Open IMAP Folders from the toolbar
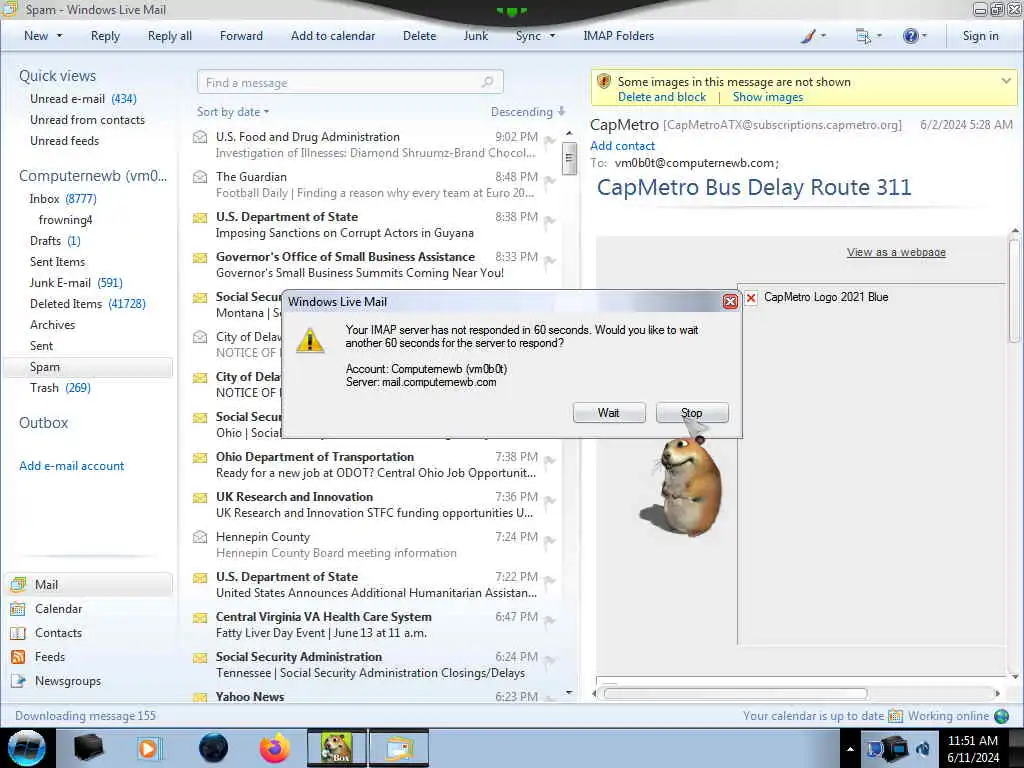The height and width of the screenshot is (768, 1024). (618, 36)
